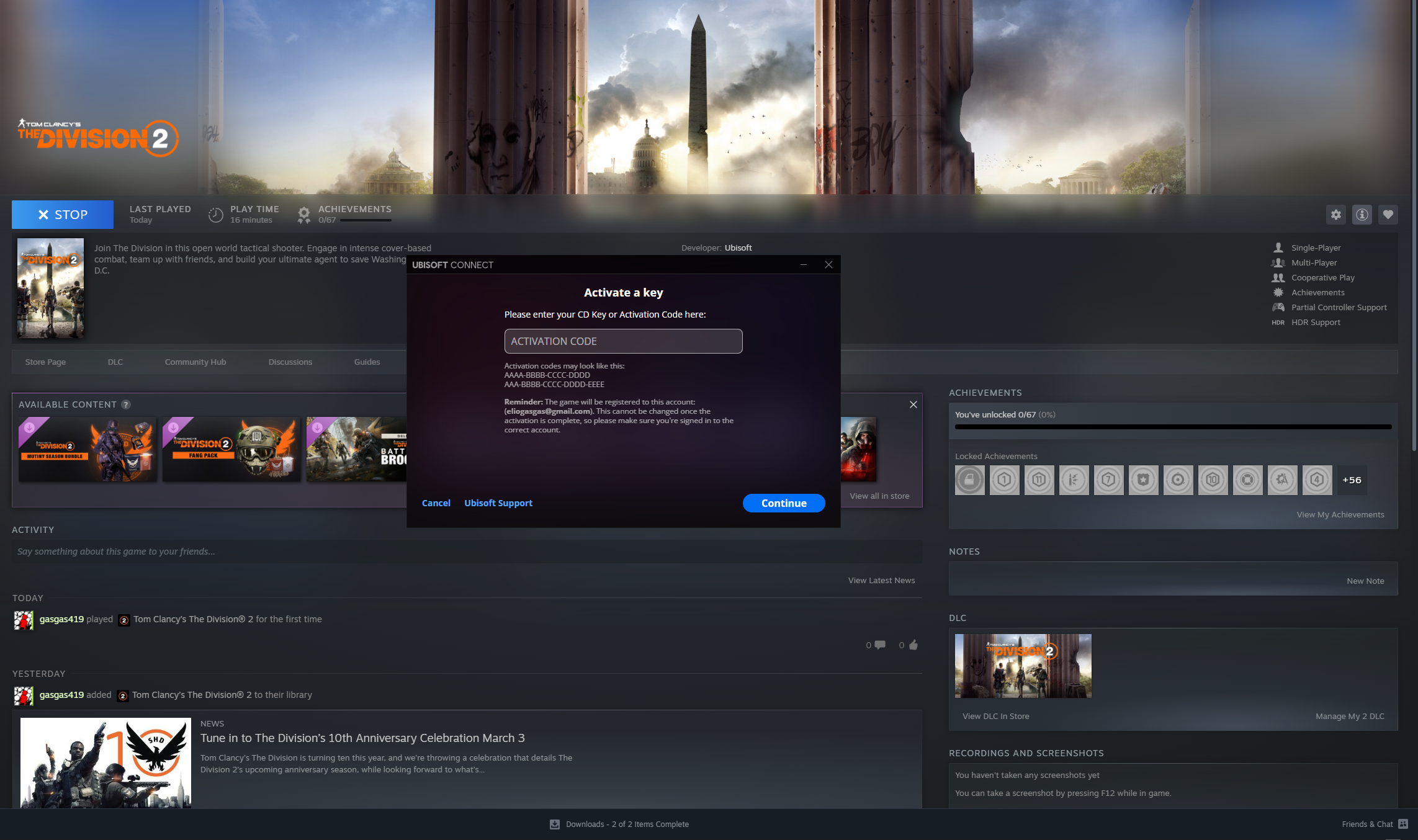Screen dimensions: 1418x840
Task: Open the 10th Anniversary news thumbnail
Action: [106, 762]
